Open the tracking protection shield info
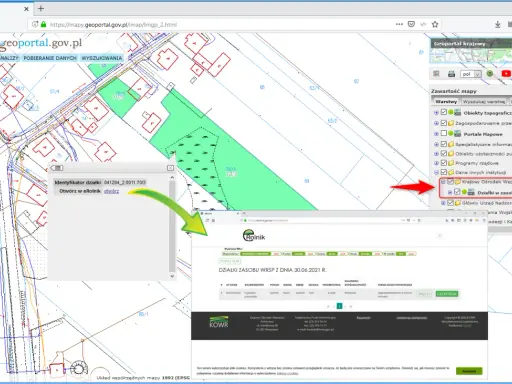This screenshot has height=384, width=512. pos(35,24)
